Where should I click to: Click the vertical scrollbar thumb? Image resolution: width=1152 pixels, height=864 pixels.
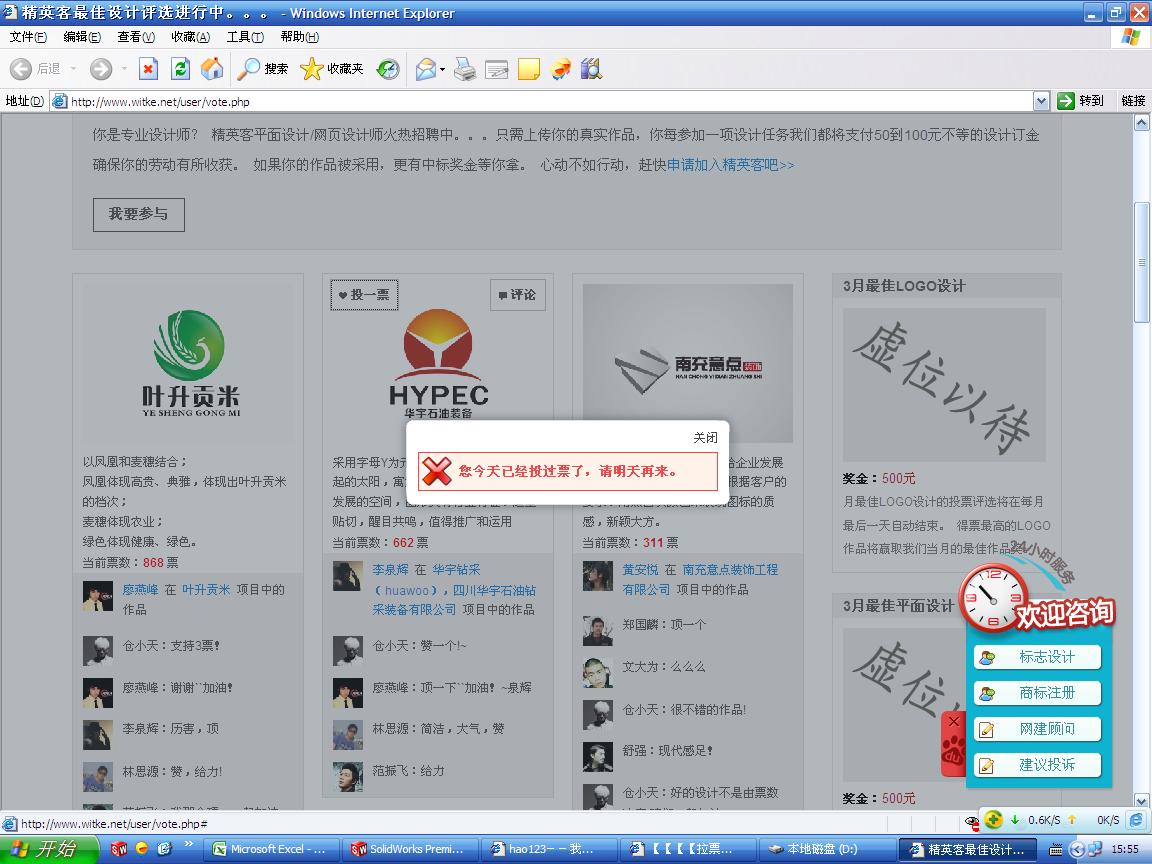tap(1141, 262)
